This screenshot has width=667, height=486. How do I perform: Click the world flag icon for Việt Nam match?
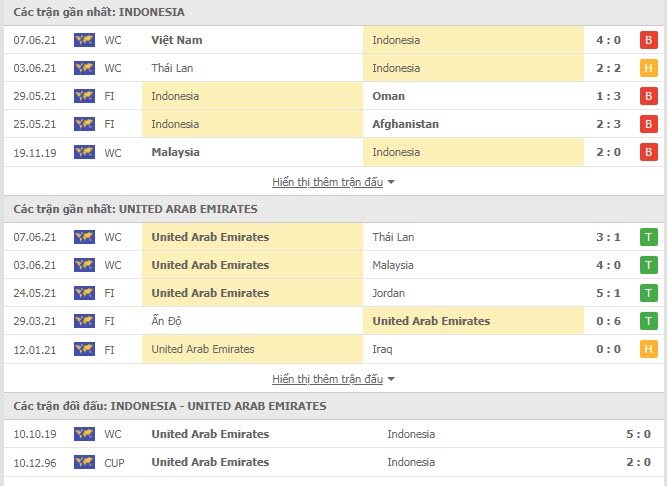84,40
